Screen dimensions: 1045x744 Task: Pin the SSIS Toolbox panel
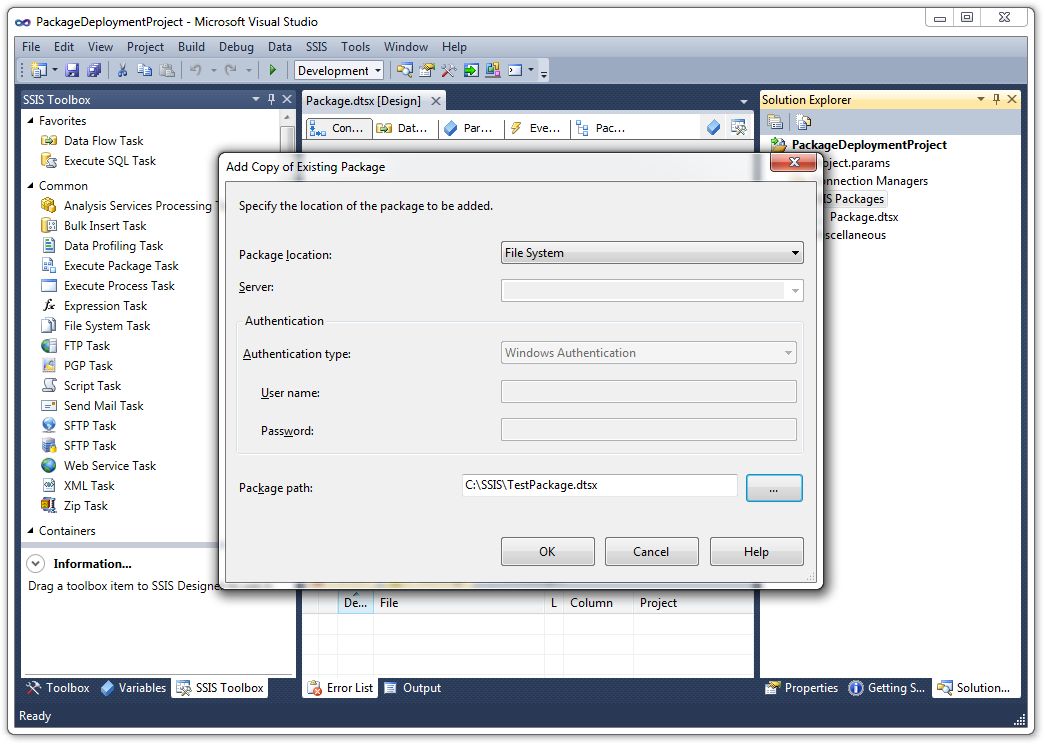coord(271,99)
